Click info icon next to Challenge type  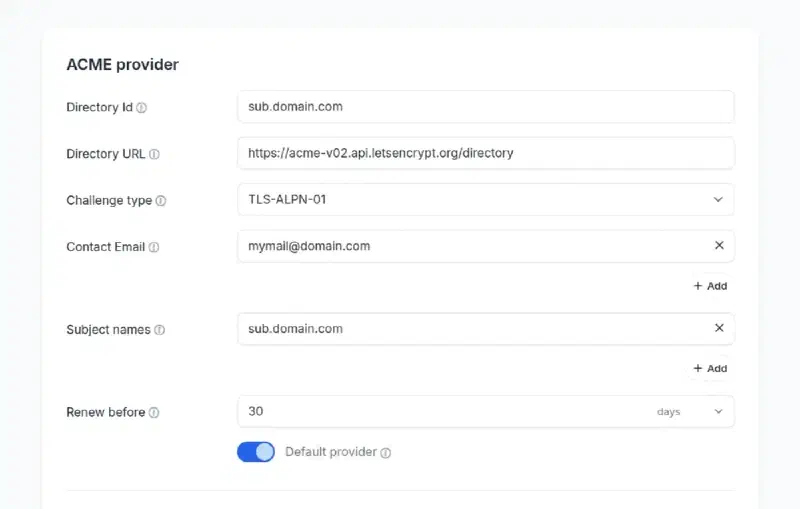coord(161,201)
